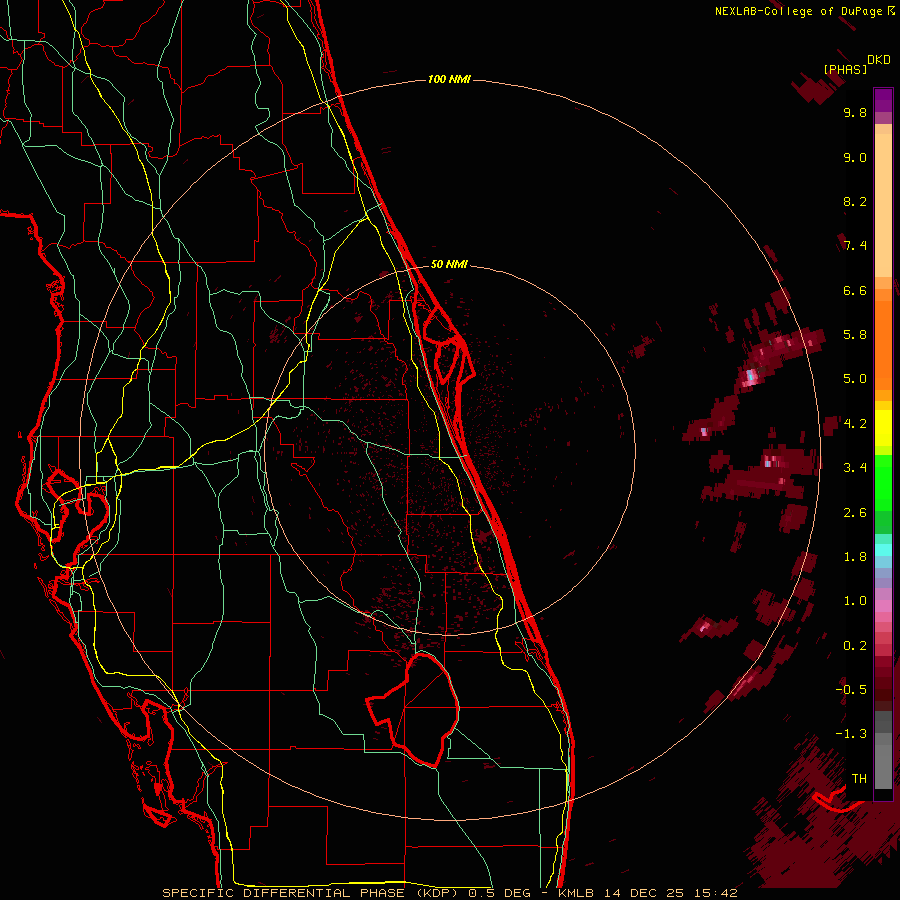Click the -1.3 scale value

[x=851, y=734]
